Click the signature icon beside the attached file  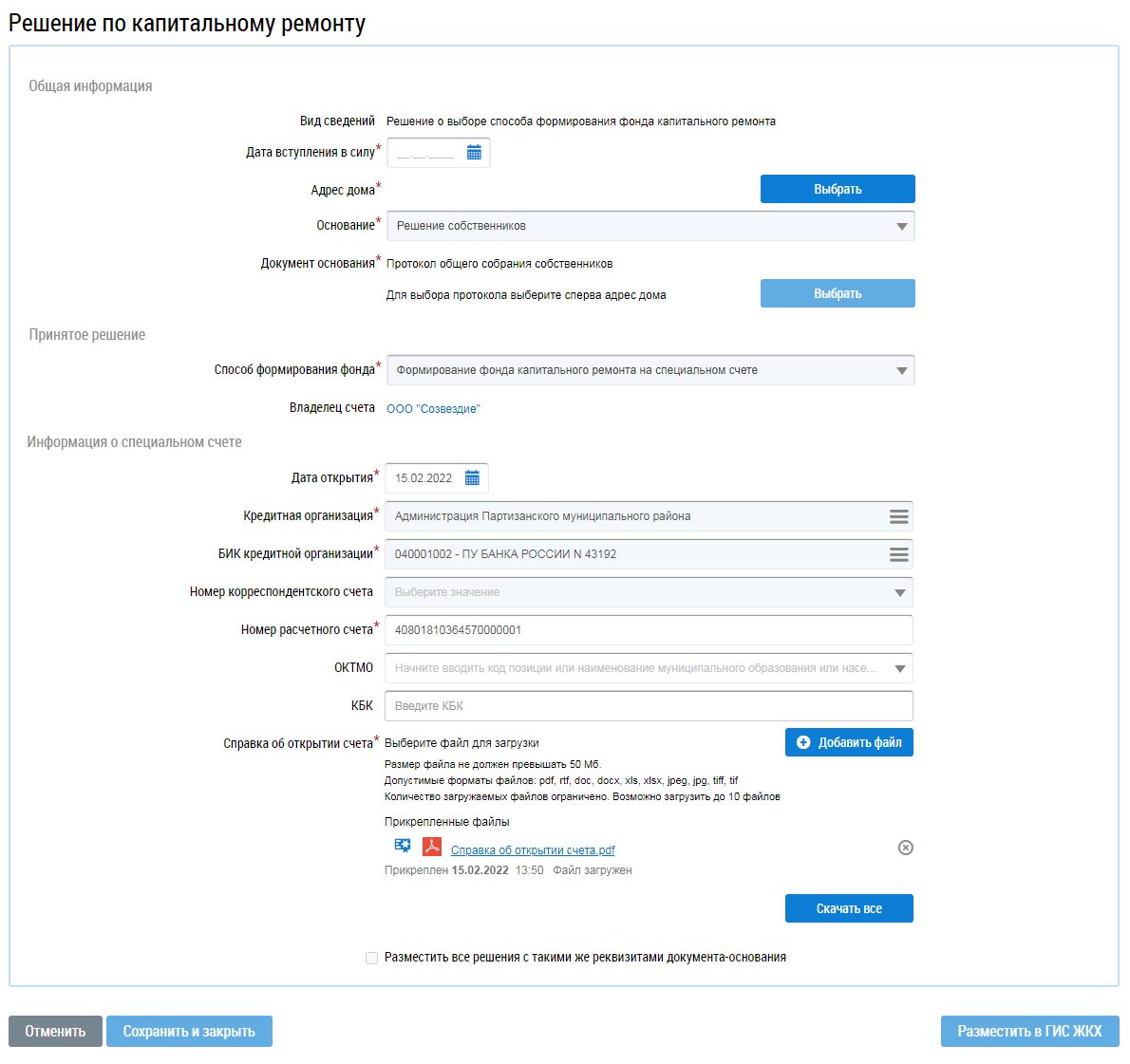[403, 846]
